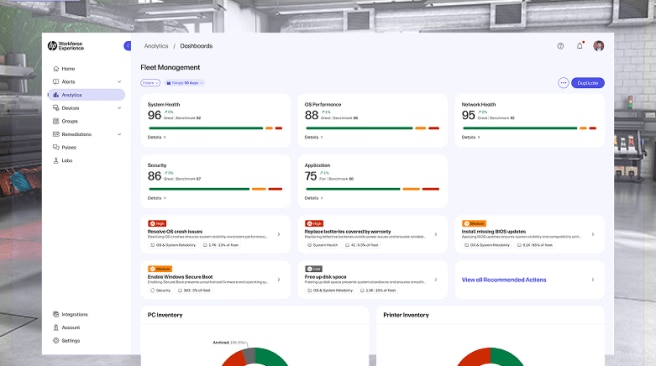Click the Dashboards breadcrumb text
The image size is (656, 366).
pos(196,46)
